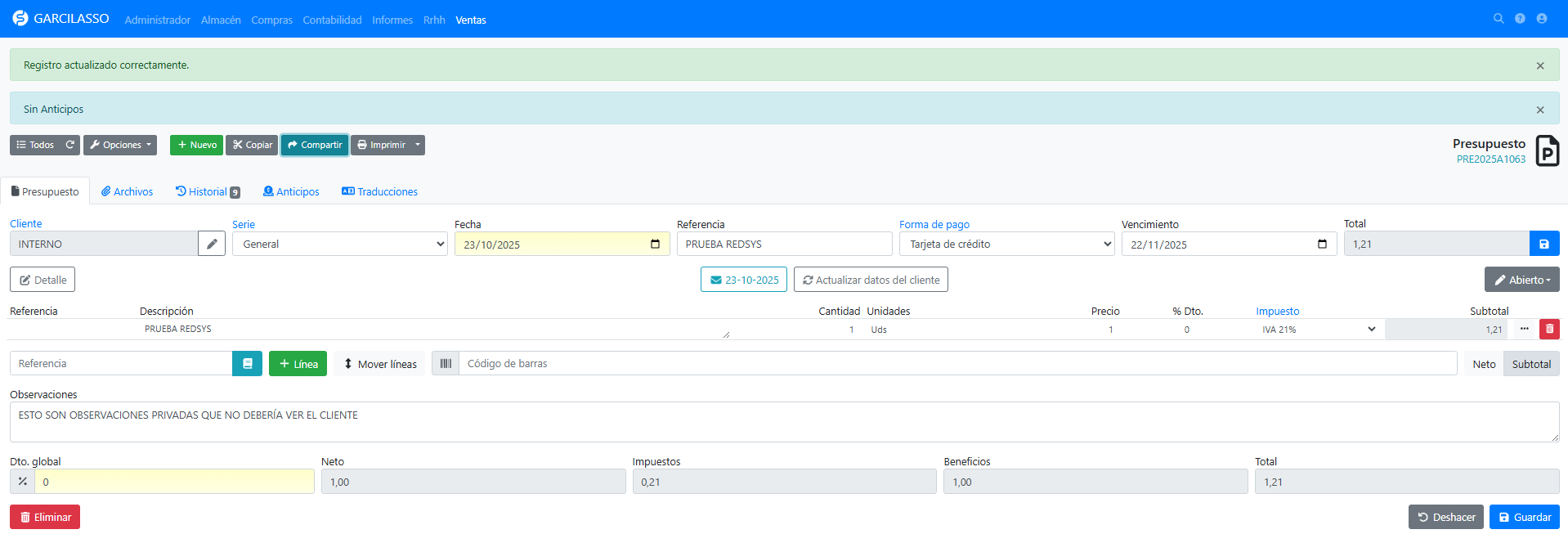Click the barcode icon
Screen dimensions: 1568x543
(446, 364)
